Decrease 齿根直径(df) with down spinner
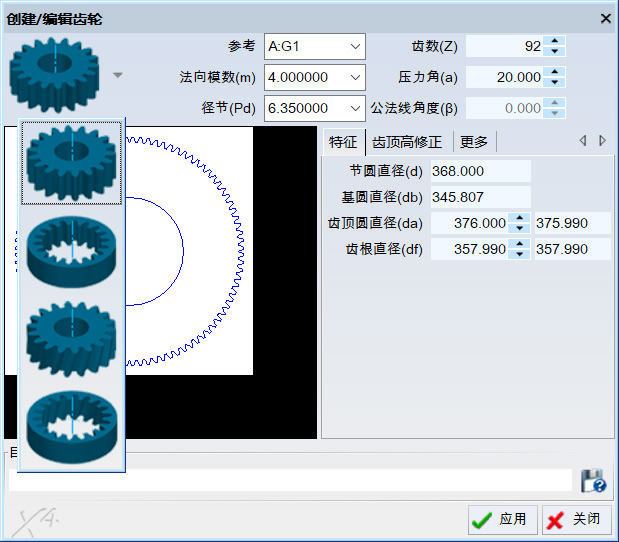This screenshot has width=619, height=542. (520, 255)
